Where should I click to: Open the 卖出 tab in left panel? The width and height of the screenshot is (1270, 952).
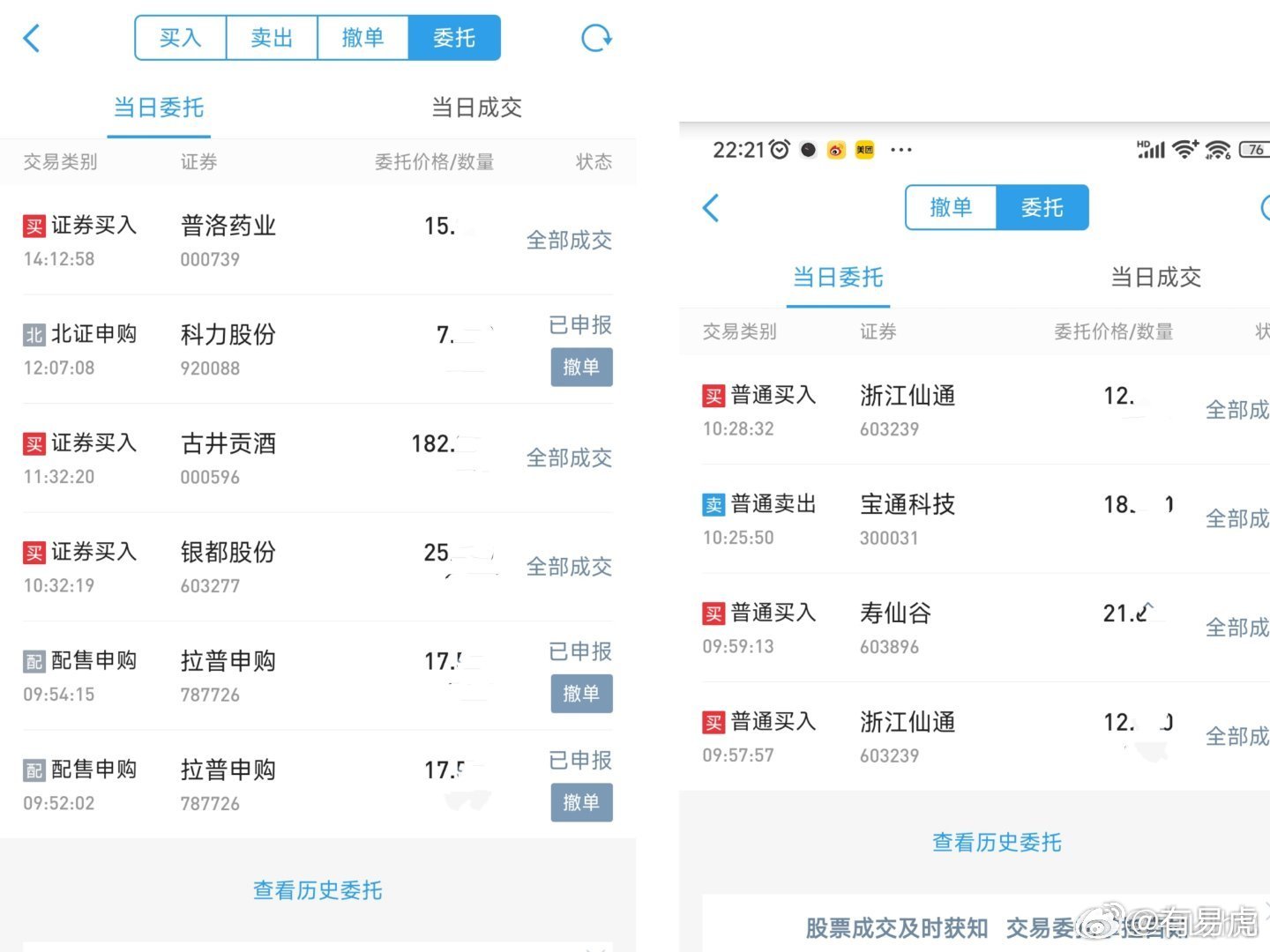click(x=272, y=38)
